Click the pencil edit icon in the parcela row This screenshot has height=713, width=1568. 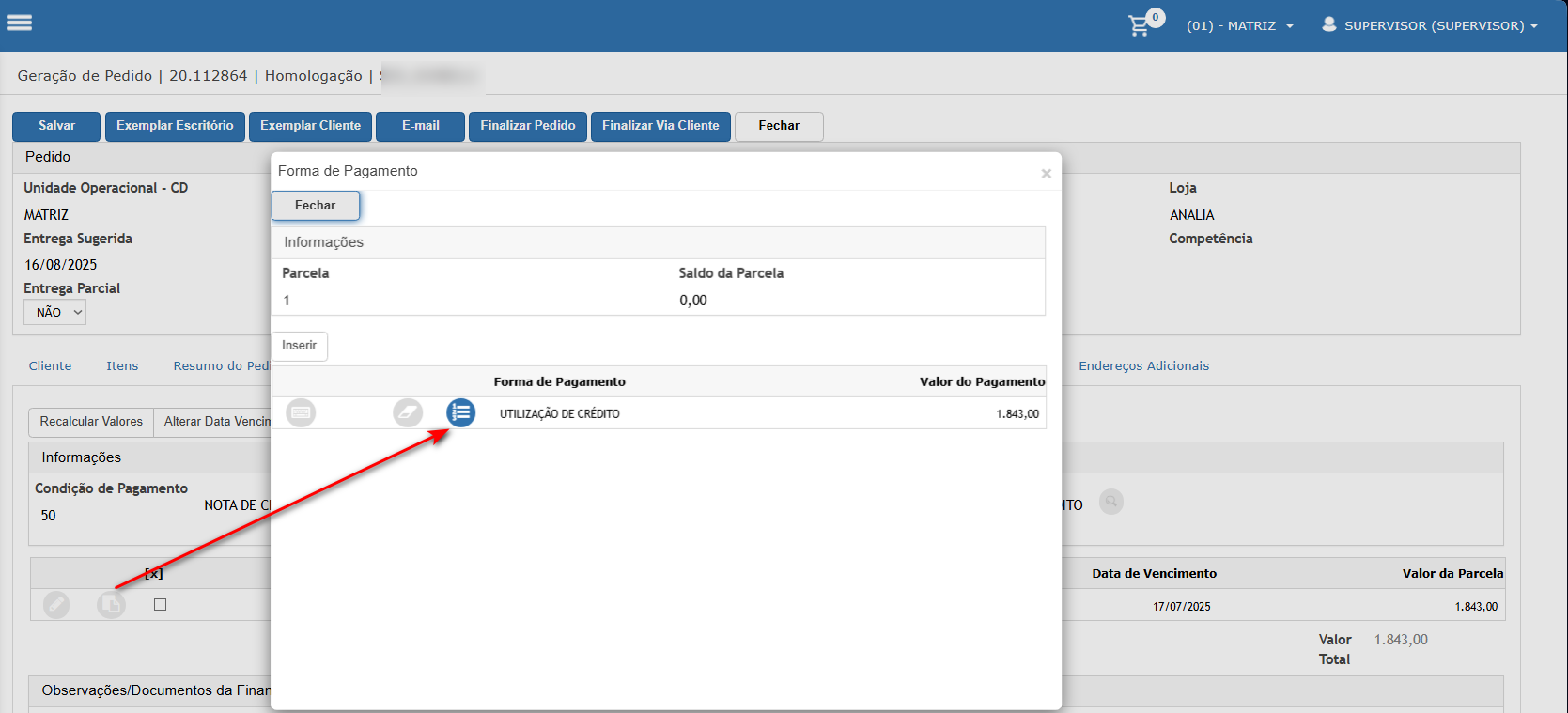click(56, 604)
